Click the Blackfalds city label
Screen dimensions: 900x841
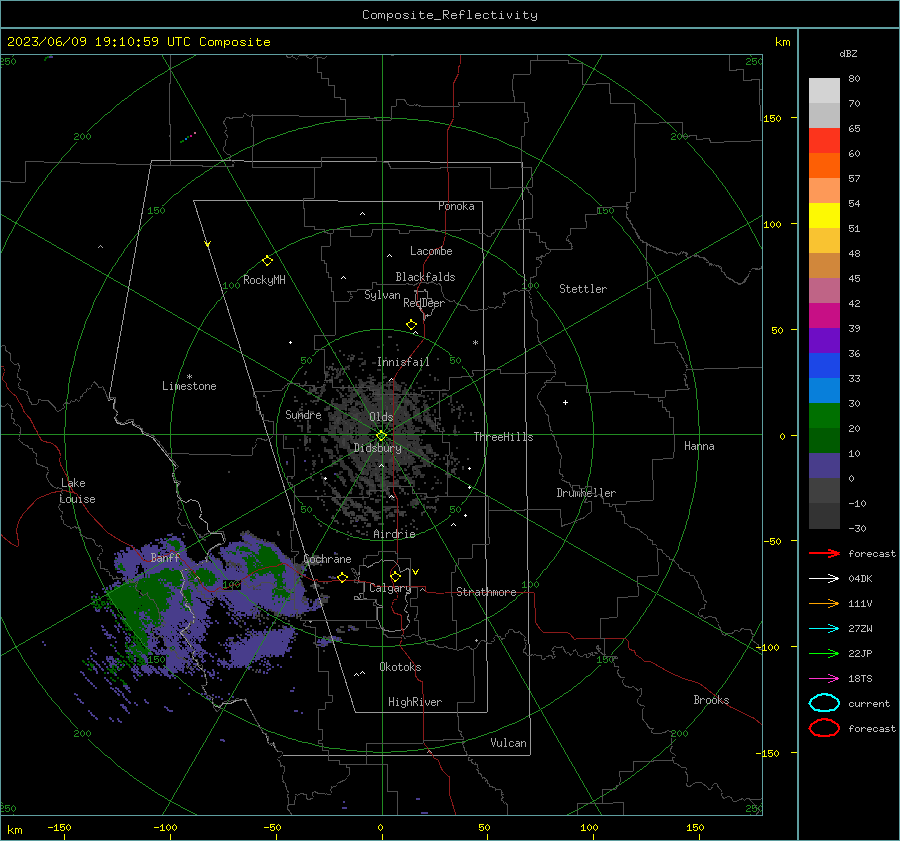click(x=425, y=277)
